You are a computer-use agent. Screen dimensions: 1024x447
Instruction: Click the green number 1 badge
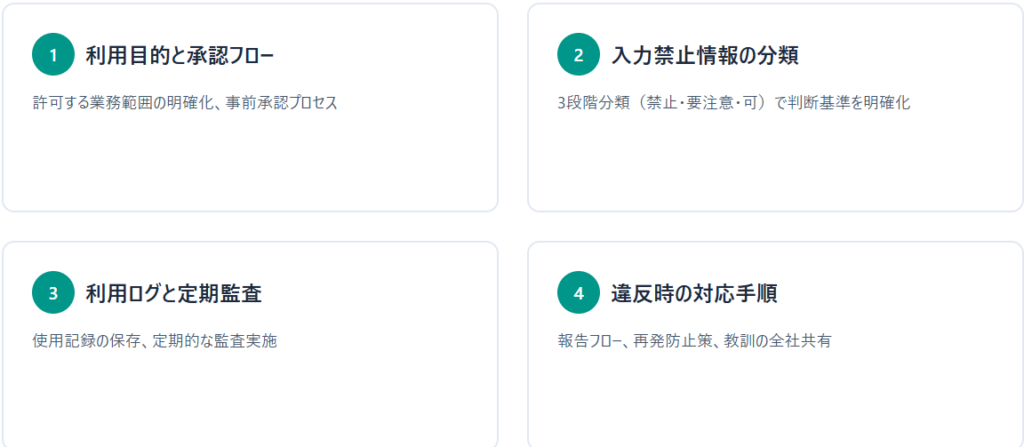coord(53,55)
